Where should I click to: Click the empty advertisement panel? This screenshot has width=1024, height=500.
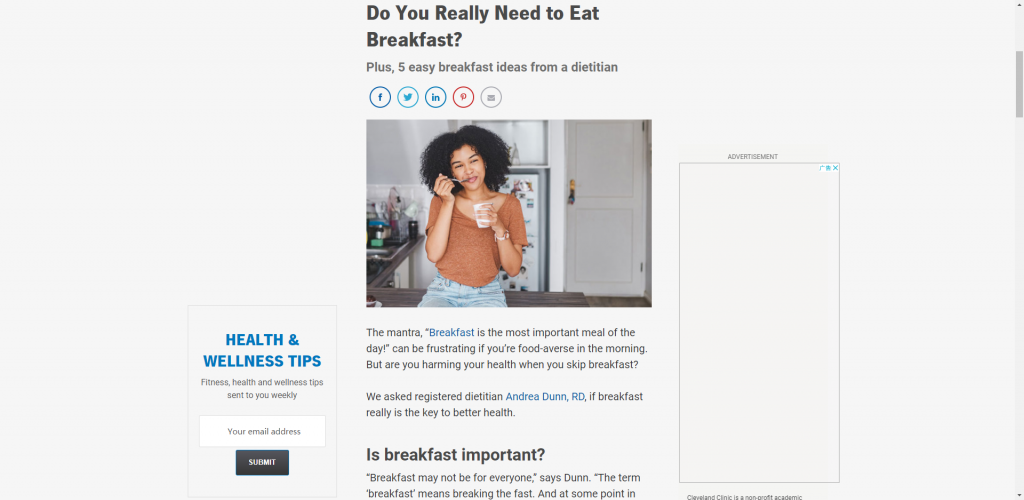click(x=759, y=322)
